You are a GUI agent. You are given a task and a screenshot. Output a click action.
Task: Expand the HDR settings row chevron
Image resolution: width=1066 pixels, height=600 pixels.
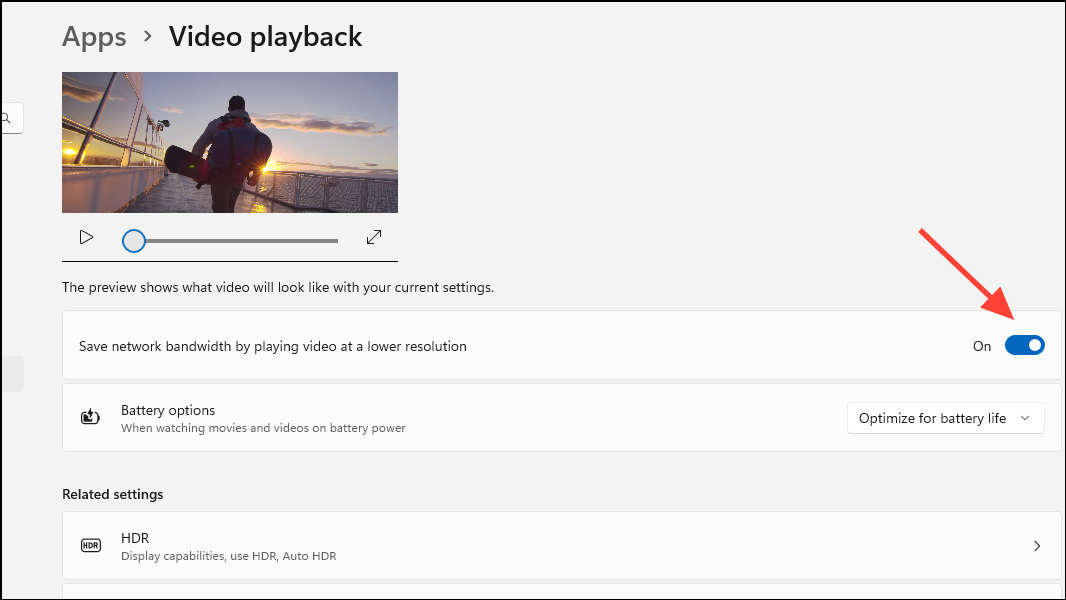[1037, 546]
